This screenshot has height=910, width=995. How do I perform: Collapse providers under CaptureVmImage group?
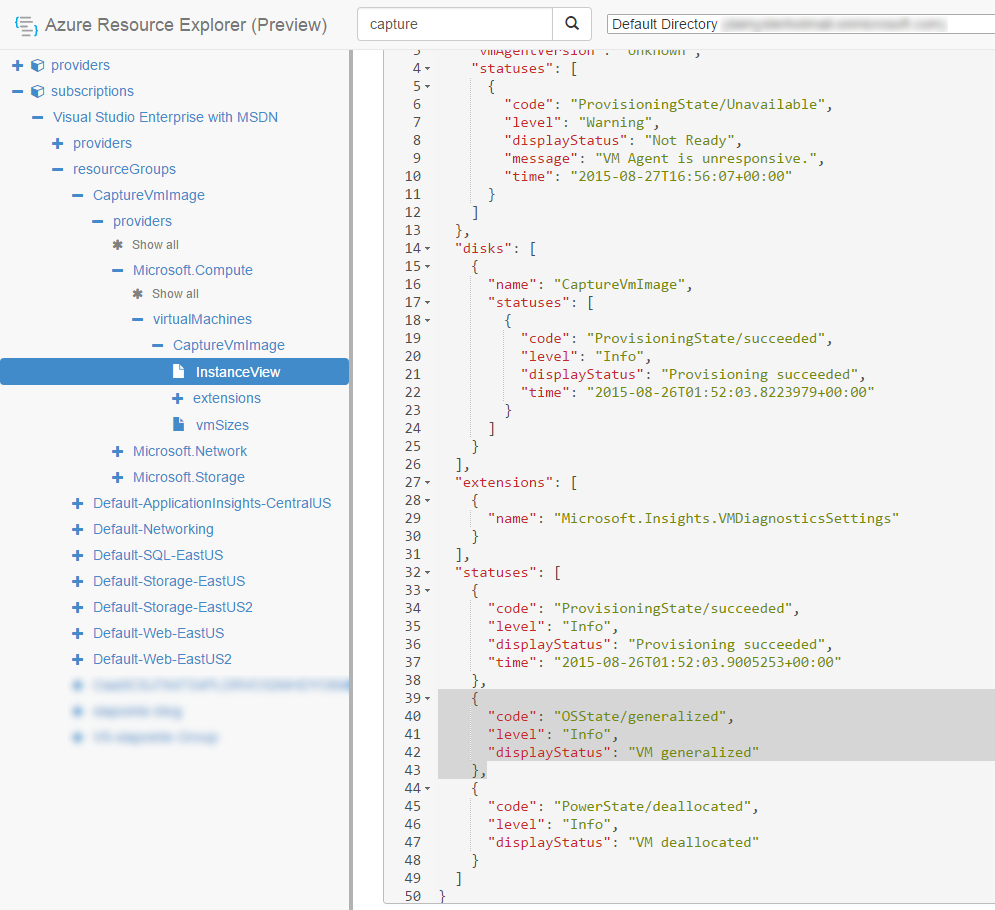pos(98,221)
